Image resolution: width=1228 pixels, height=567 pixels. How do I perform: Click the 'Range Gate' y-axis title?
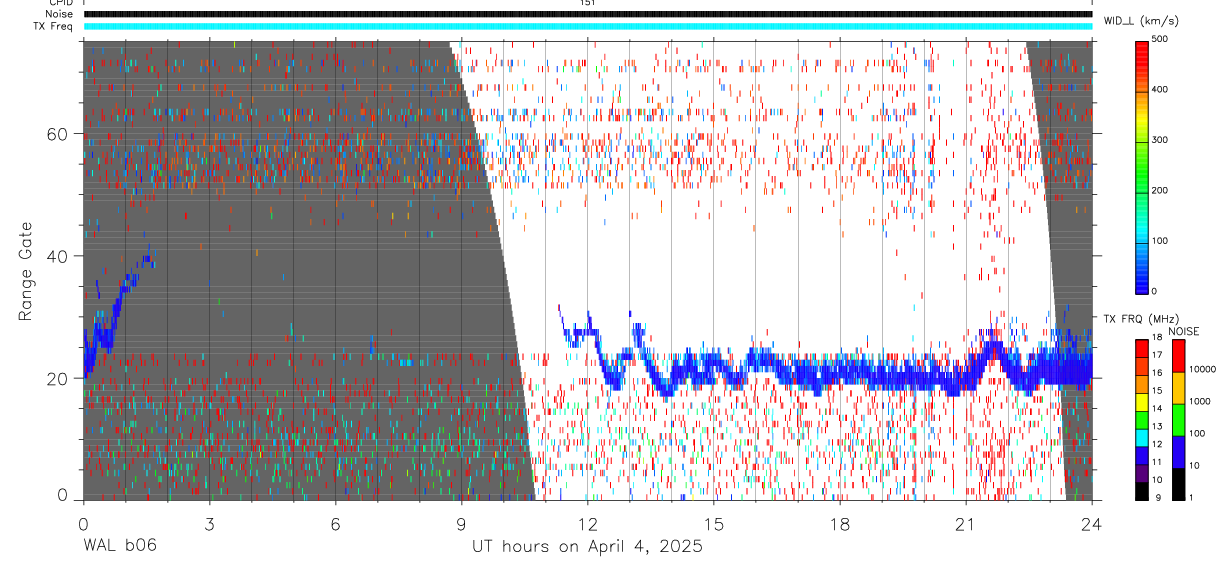(x=25, y=270)
